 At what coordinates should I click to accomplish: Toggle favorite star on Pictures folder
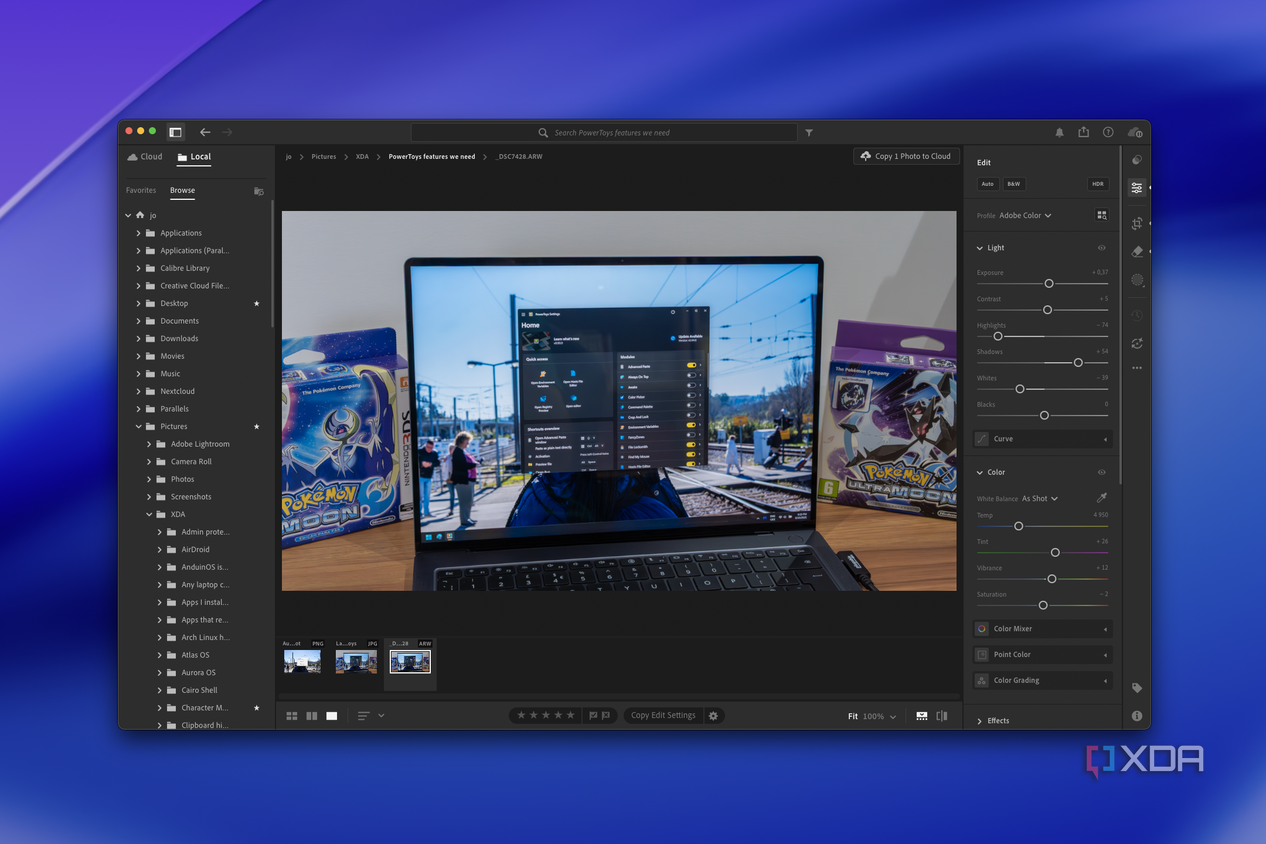pyautogui.click(x=257, y=426)
